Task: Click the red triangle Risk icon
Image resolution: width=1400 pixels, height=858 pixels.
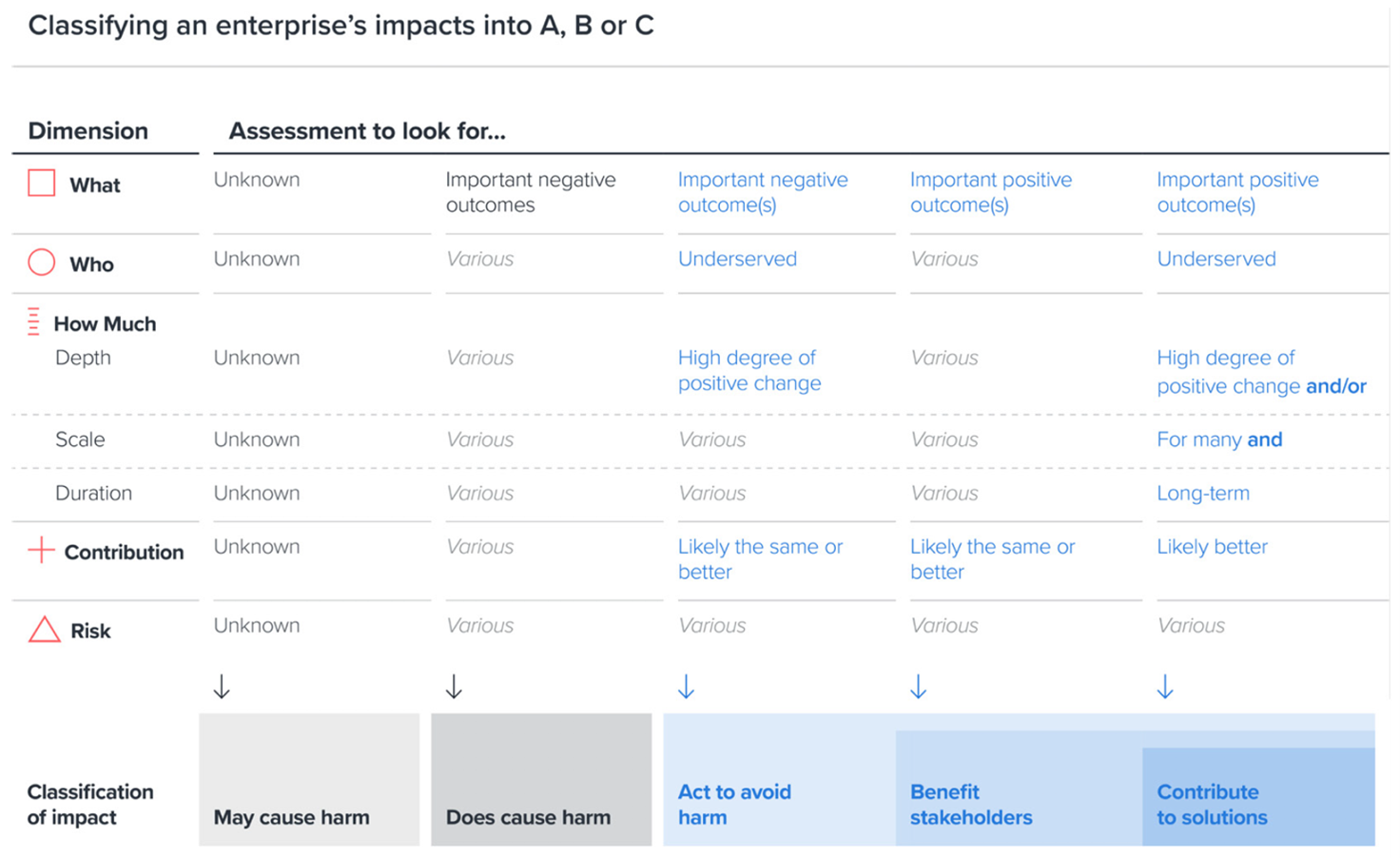Action: 44,630
